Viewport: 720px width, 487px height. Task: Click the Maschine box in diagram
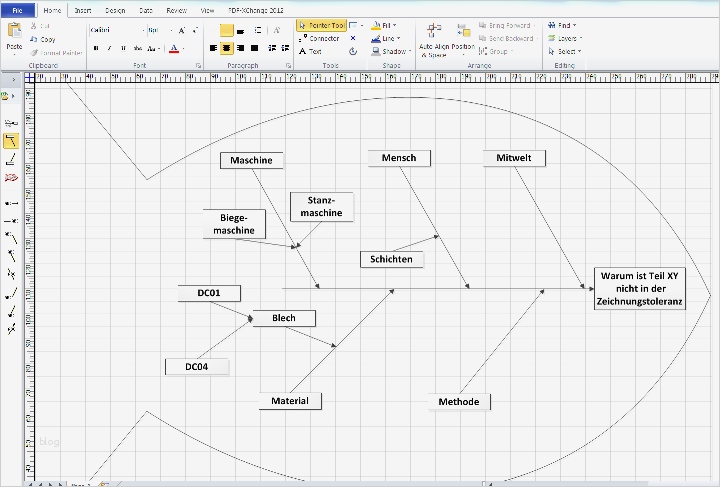pyautogui.click(x=251, y=160)
